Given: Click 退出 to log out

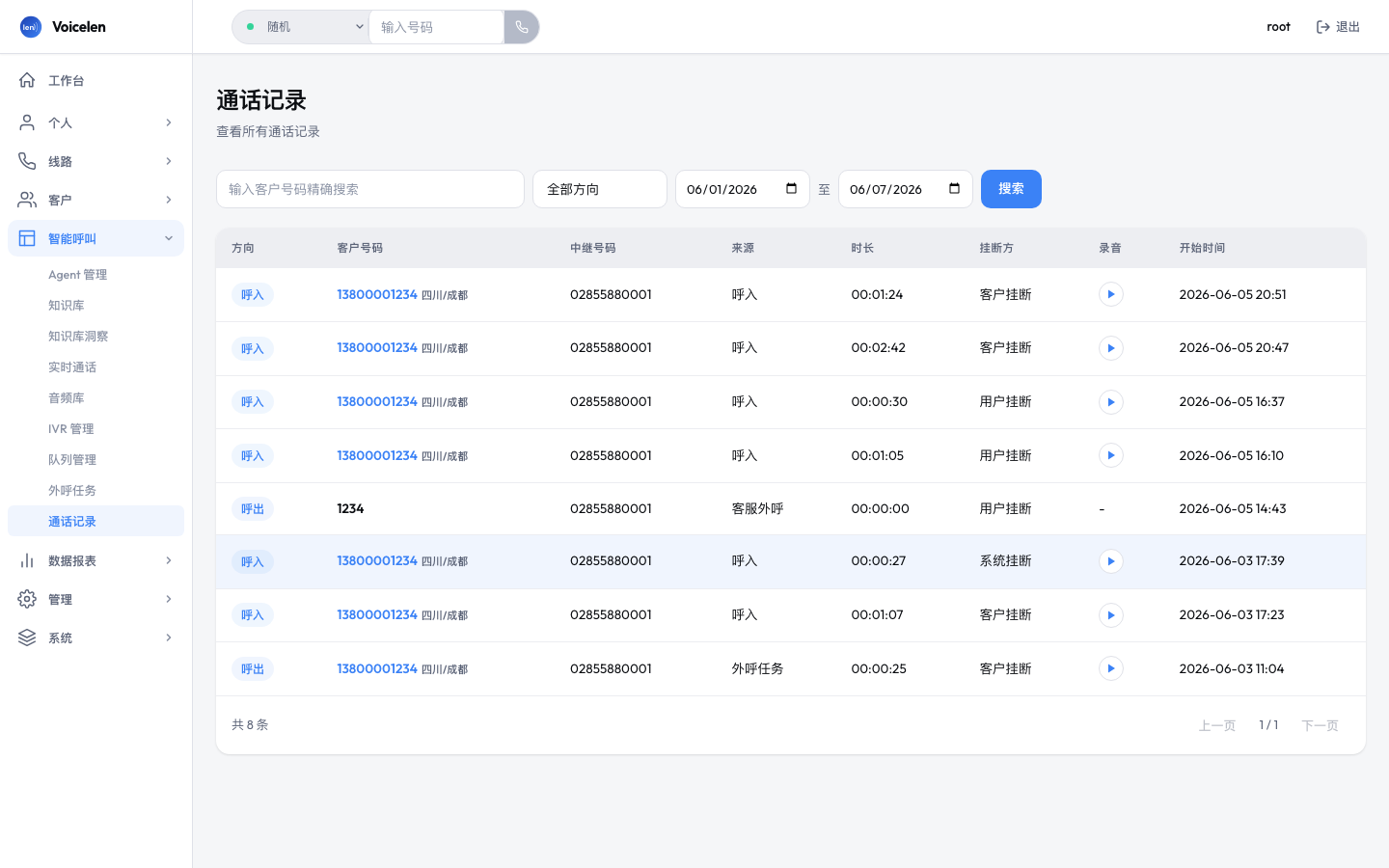Looking at the screenshot, I should 1338,27.
